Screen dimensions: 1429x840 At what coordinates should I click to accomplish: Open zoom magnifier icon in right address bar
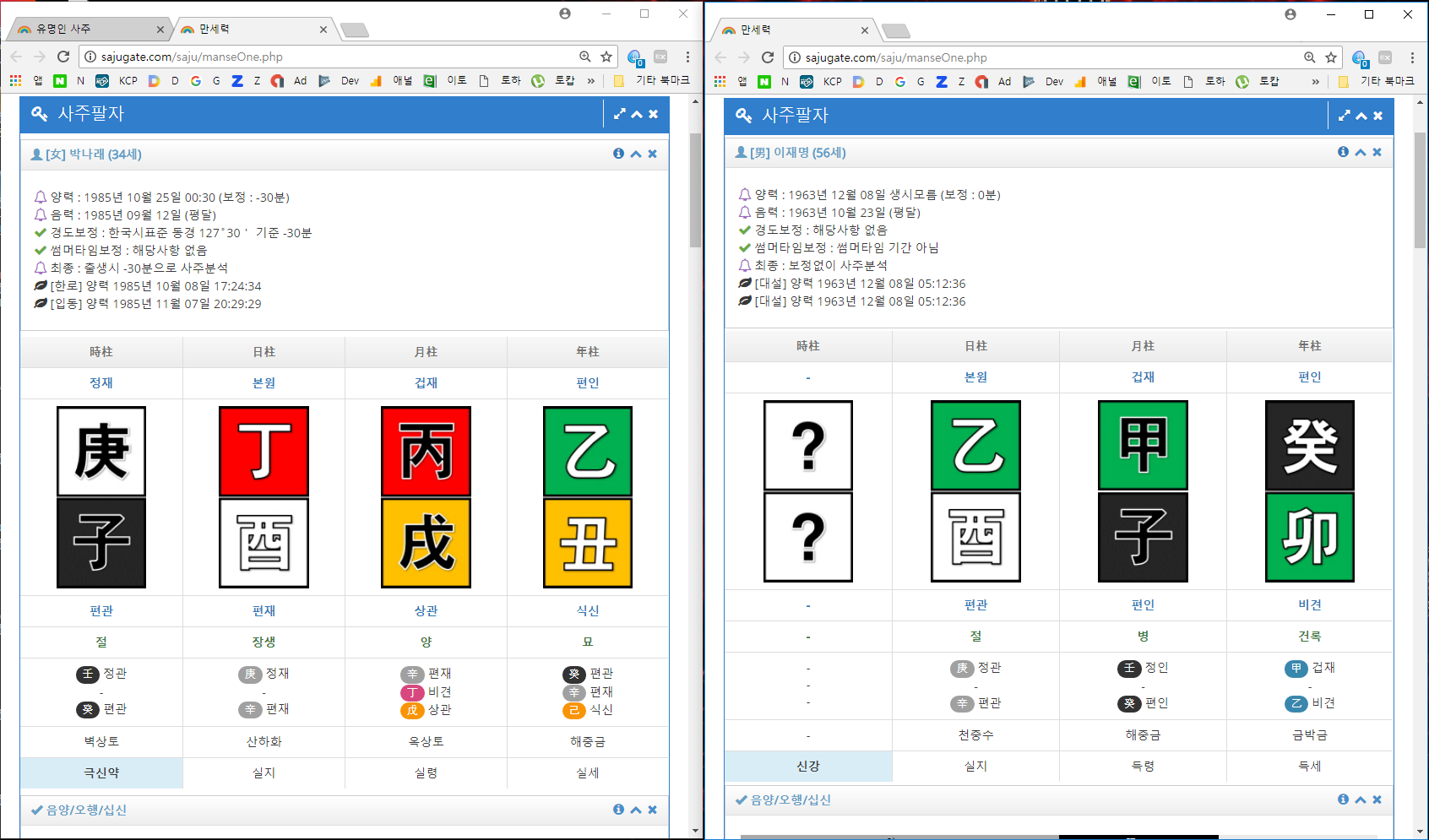[1309, 57]
